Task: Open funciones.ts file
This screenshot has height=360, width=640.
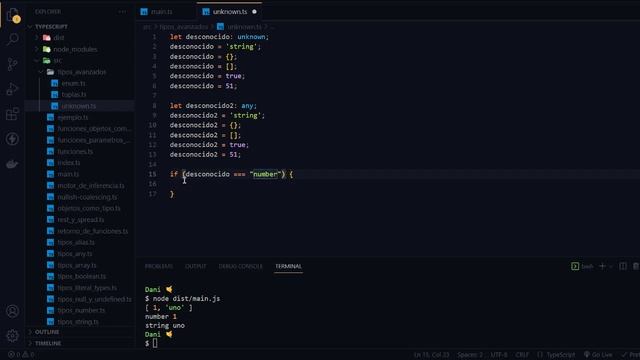Action: [75, 151]
